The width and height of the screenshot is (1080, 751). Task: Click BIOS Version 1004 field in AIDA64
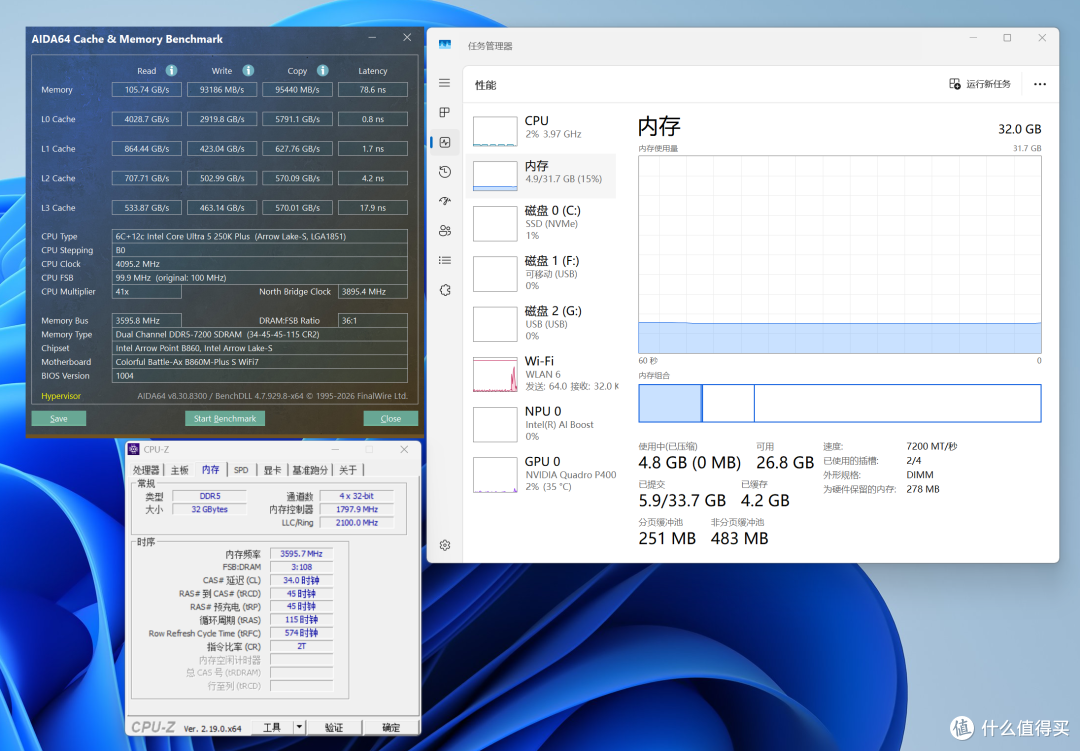coord(260,376)
